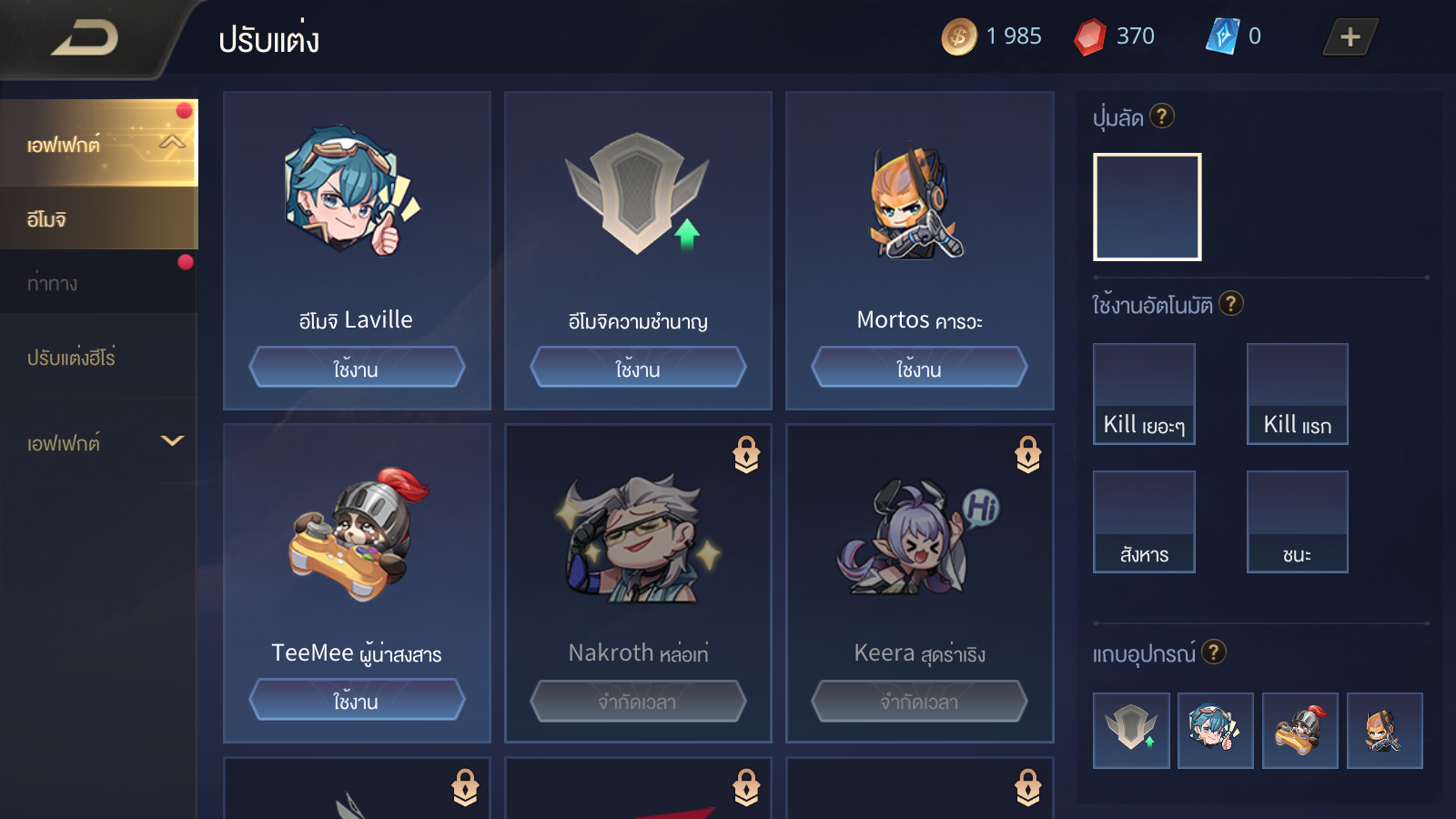The width and height of the screenshot is (1456, 819).
Task: Tap the blue coupon ticket icon
Action: pyautogui.click(x=1222, y=36)
